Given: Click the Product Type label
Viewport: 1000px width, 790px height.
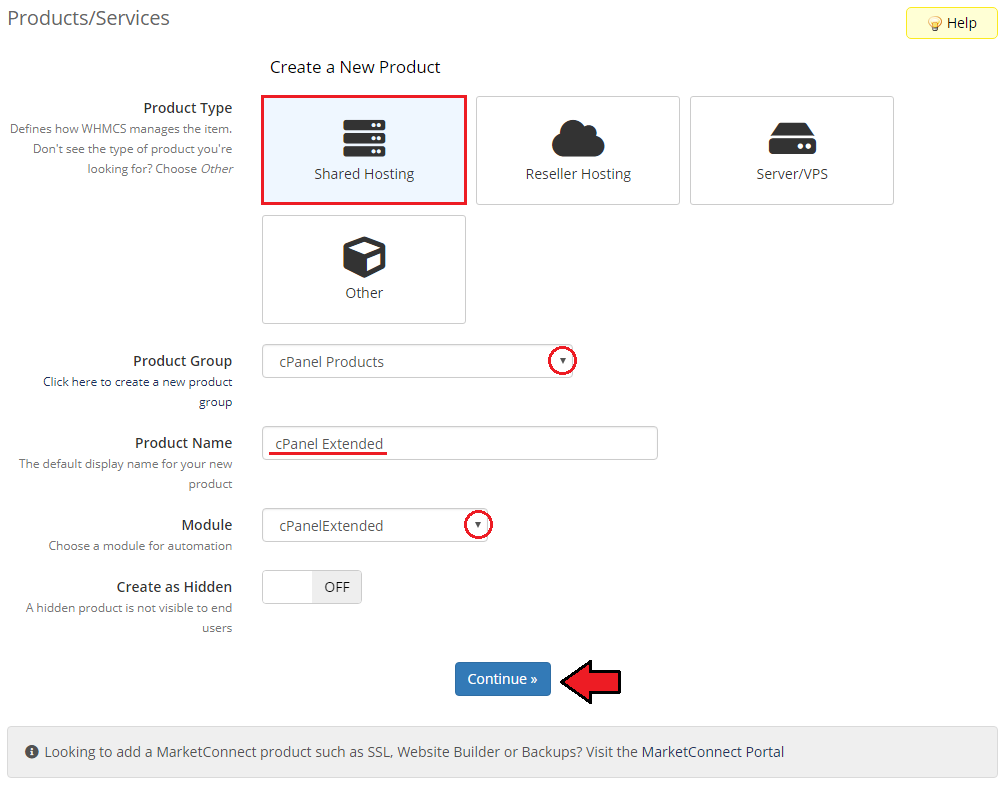Looking at the screenshot, I should click(x=188, y=108).
